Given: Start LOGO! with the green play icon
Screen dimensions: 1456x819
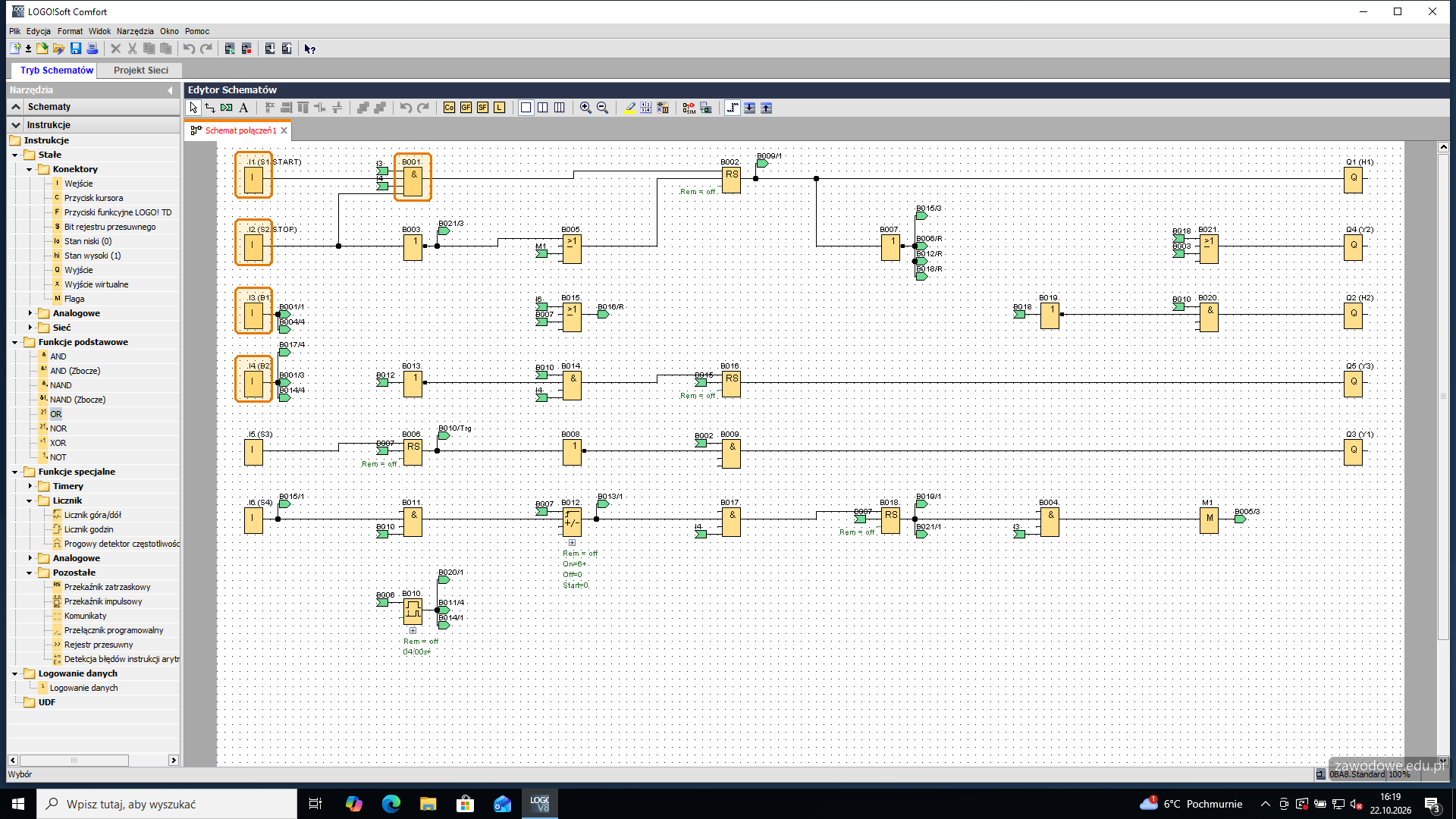Looking at the screenshot, I should pyautogui.click(x=230, y=49).
